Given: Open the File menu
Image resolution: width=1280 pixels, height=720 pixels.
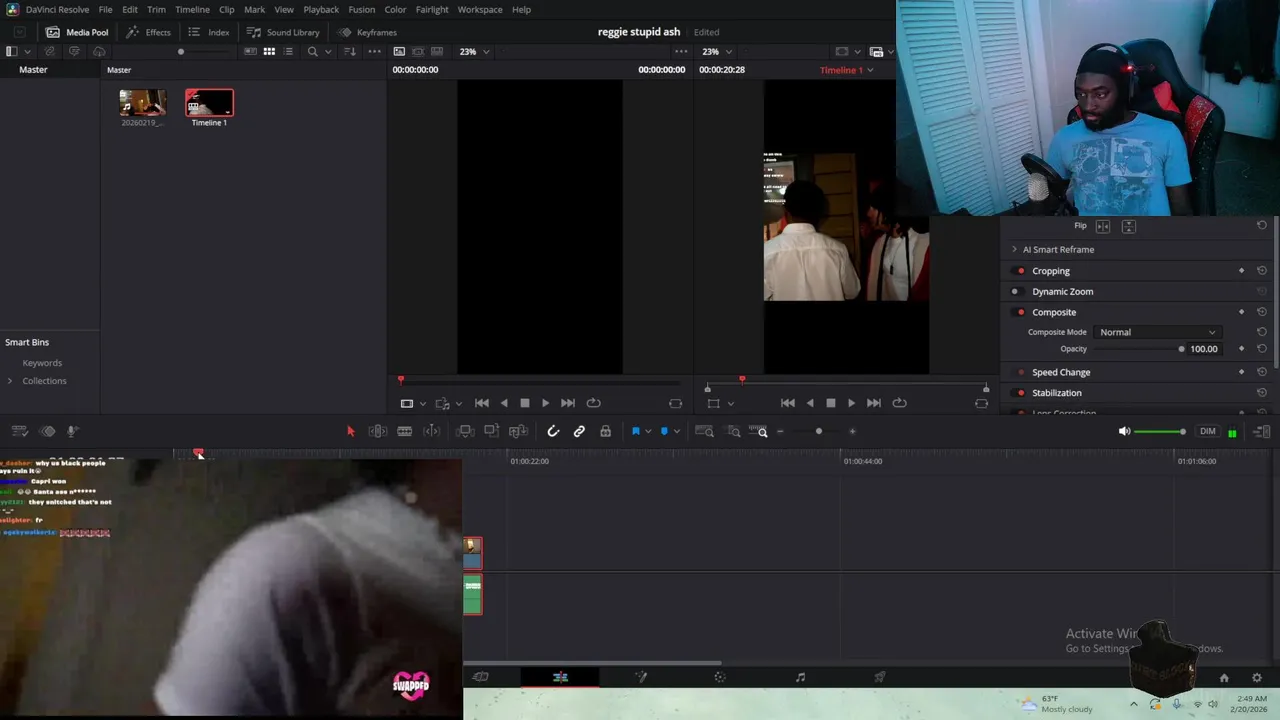Looking at the screenshot, I should pyautogui.click(x=105, y=9).
